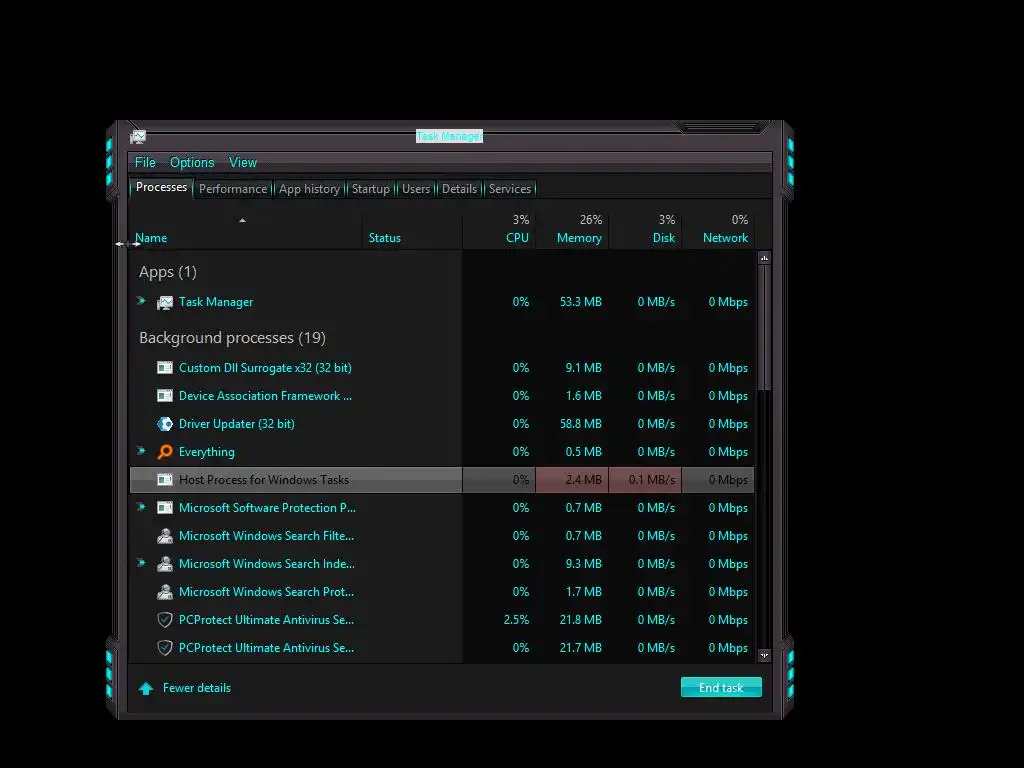Sort by CPU usage column header
The width and height of the screenshot is (1024, 768).
click(x=500, y=230)
